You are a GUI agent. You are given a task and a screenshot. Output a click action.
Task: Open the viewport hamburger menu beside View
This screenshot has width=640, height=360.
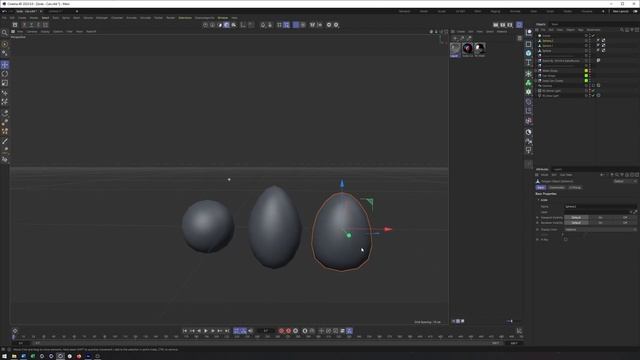13,31
